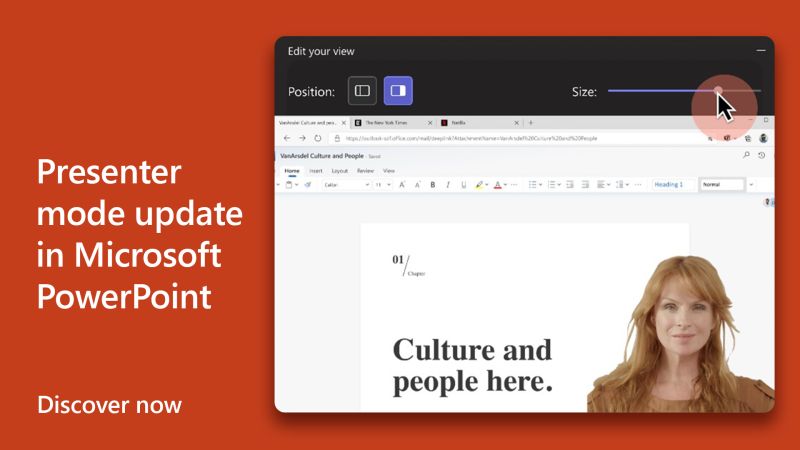The height and width of the screenshot is (450, 800).
Task: Expand the font color dropdown arrow
Action: pyautogui.click(x=505, y=185)
